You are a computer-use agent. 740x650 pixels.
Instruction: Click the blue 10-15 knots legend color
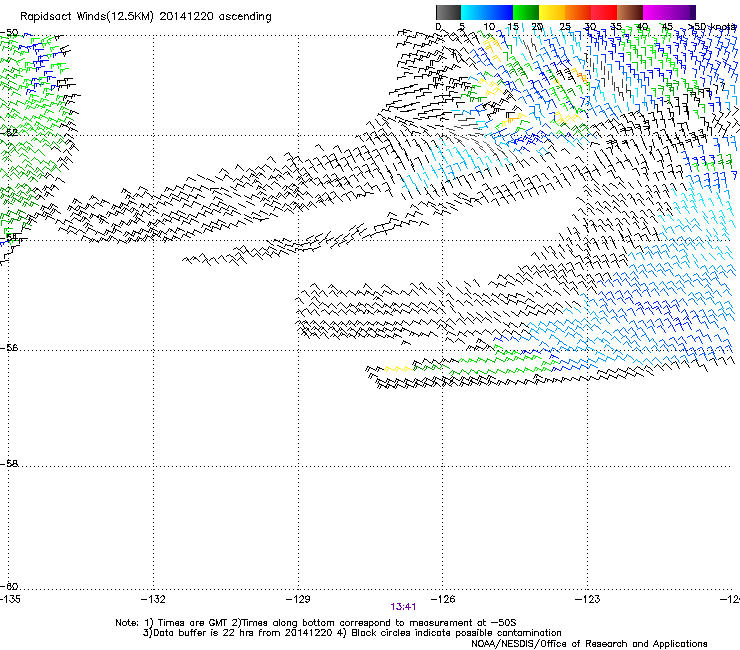click(500, 12)
